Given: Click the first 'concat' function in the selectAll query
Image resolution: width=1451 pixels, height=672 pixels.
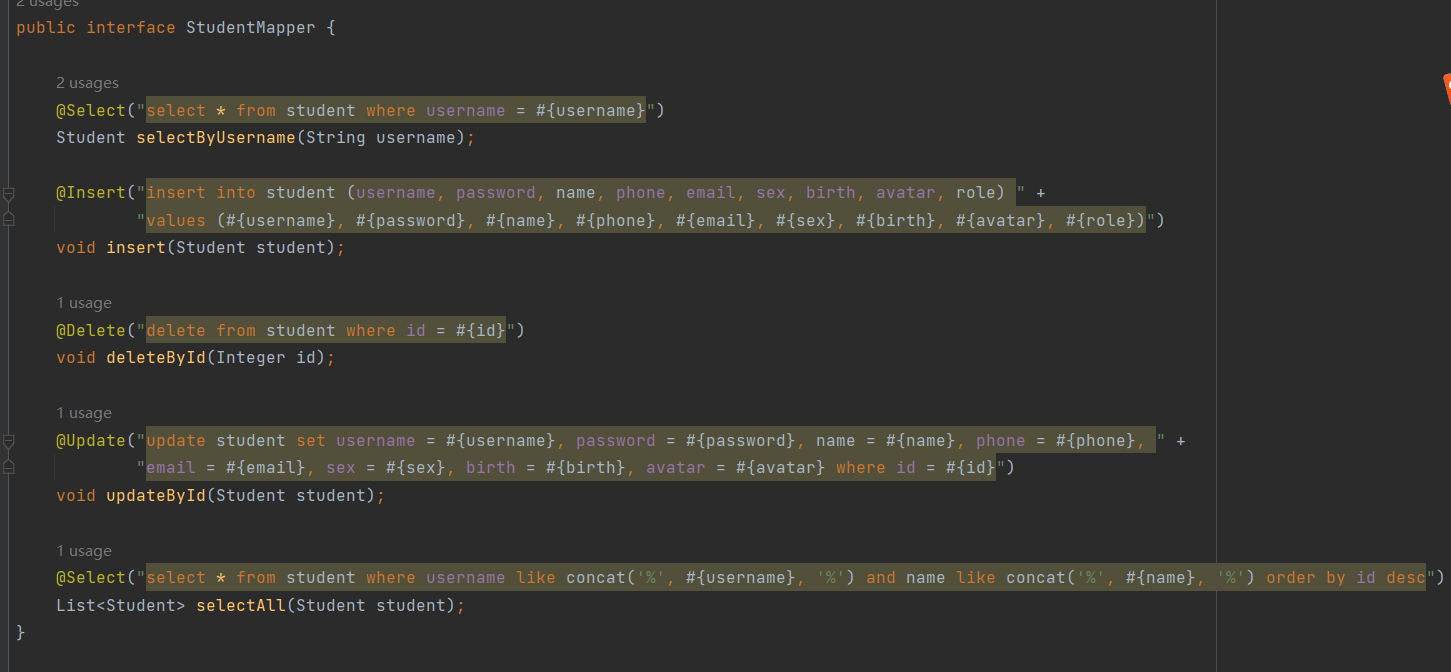Looking at the screenshot, I should click(596, 578).
